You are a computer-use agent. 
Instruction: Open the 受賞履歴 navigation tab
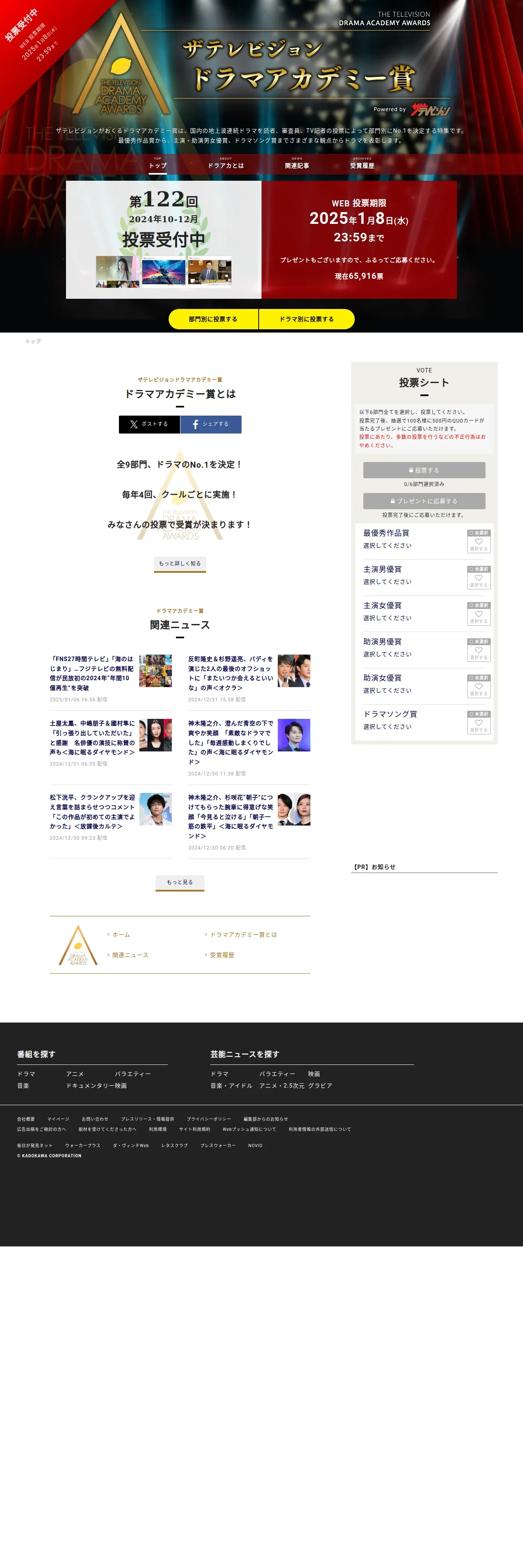tap(362, 164)
